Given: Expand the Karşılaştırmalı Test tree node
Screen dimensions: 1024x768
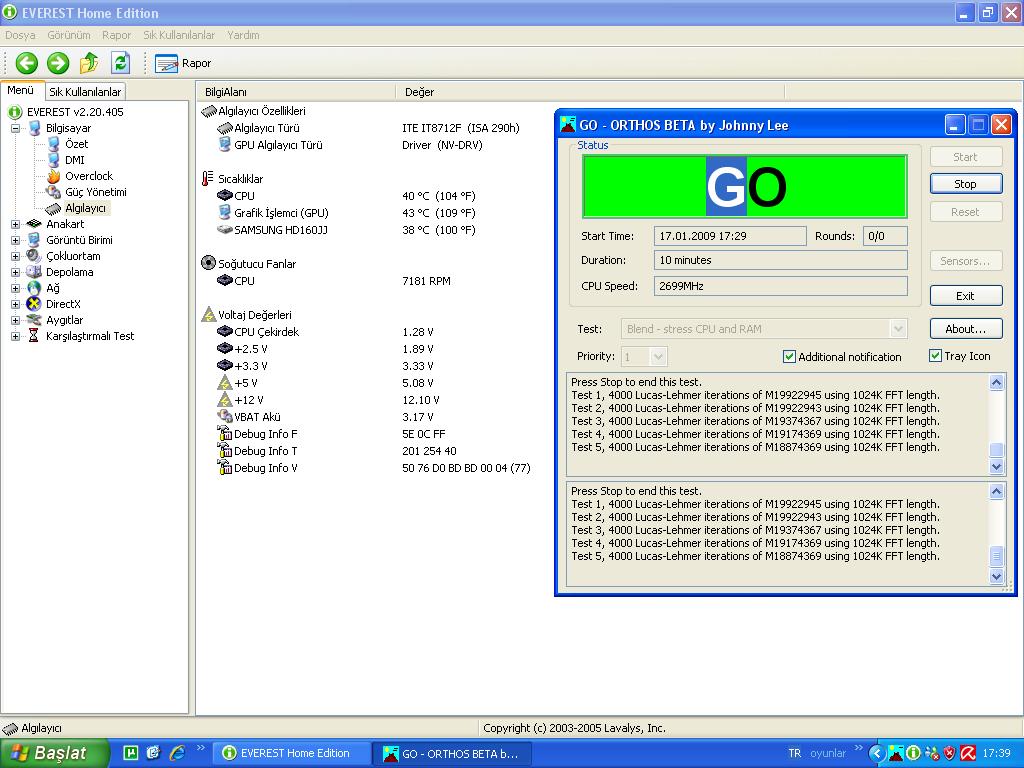Looking at the screenshot, I should [15, 336].
